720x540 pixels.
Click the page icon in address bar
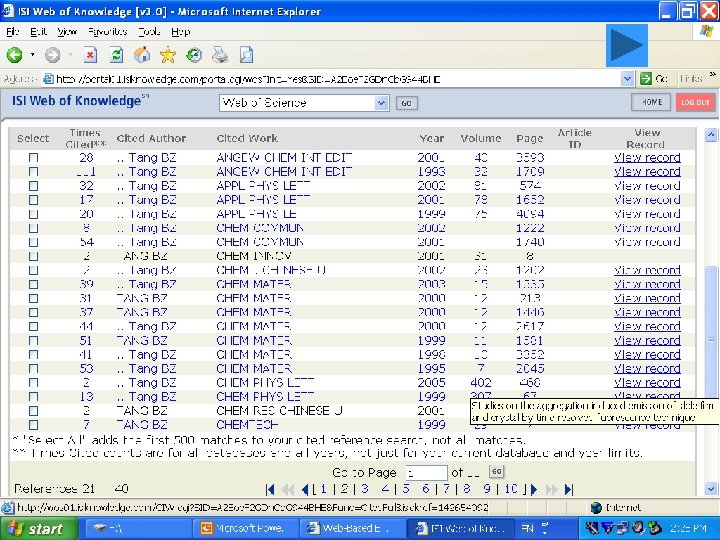coord(48,79)
